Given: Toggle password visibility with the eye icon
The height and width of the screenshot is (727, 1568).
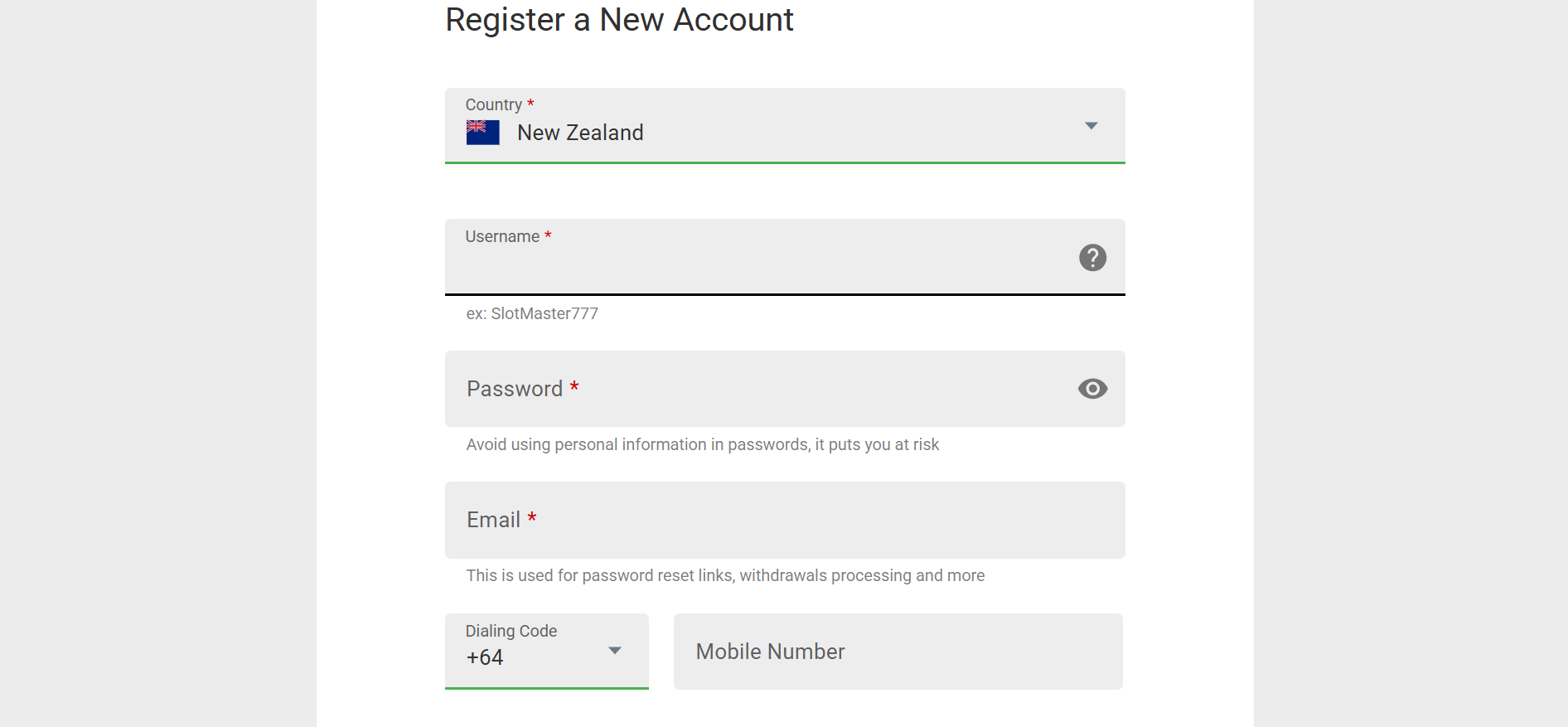Looking at the screenshot, I should tap(1092, 389).
